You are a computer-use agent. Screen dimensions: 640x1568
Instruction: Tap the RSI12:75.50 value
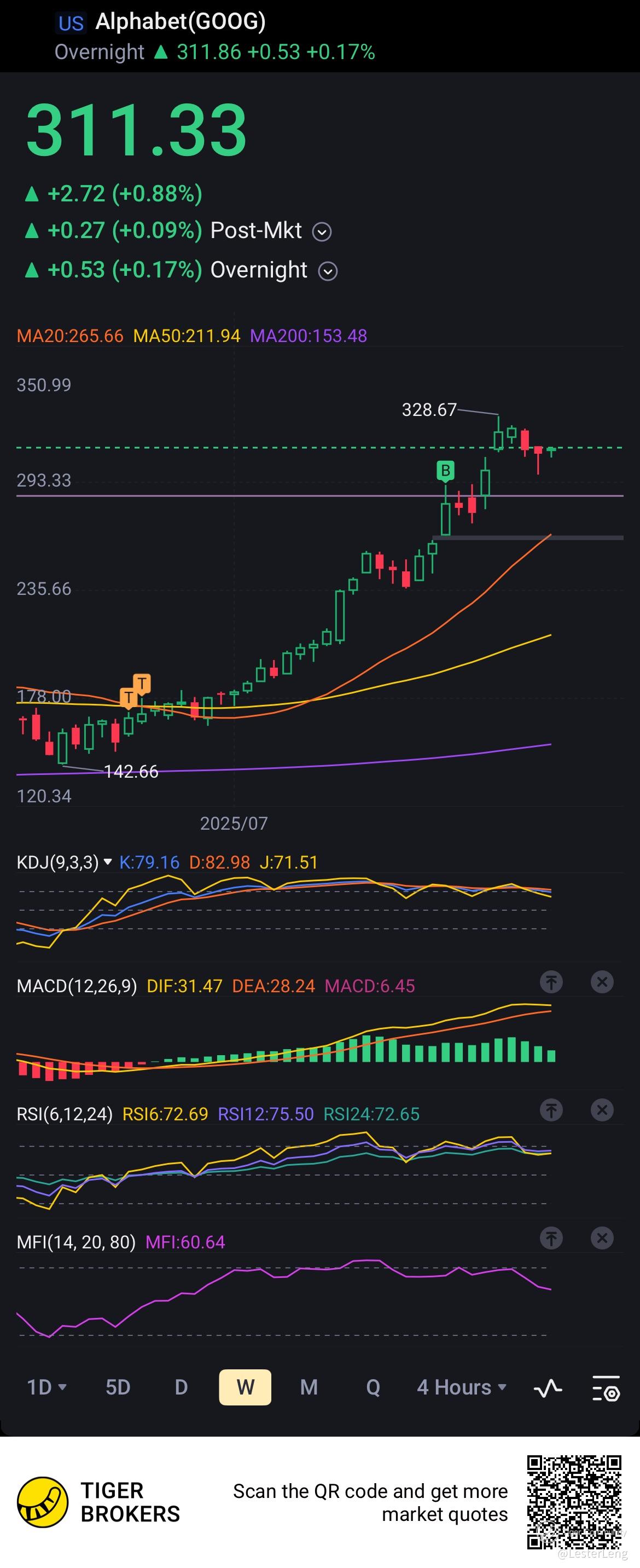[x=266, y=1114]
